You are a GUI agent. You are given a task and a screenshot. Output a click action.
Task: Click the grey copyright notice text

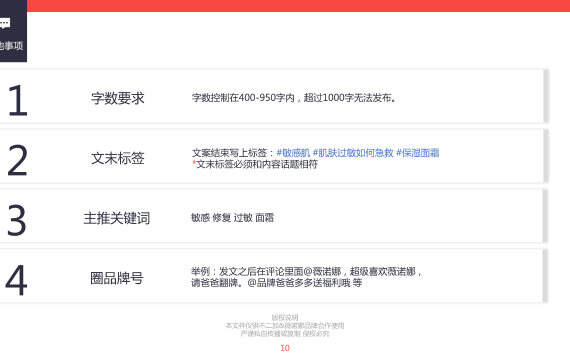coord(285,325)
